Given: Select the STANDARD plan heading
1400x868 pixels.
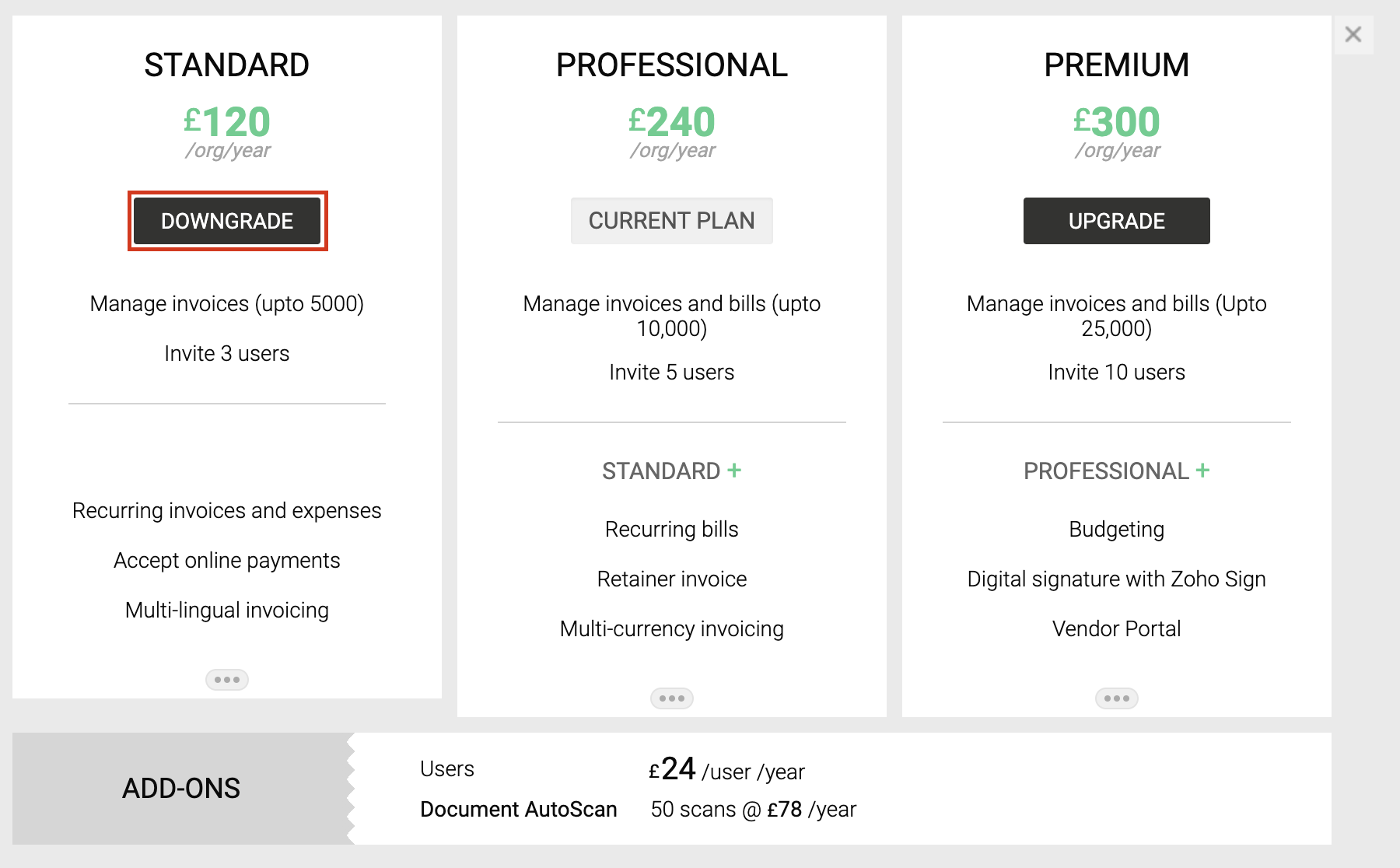Looking at the screenshot, I should tap(227, 65).
